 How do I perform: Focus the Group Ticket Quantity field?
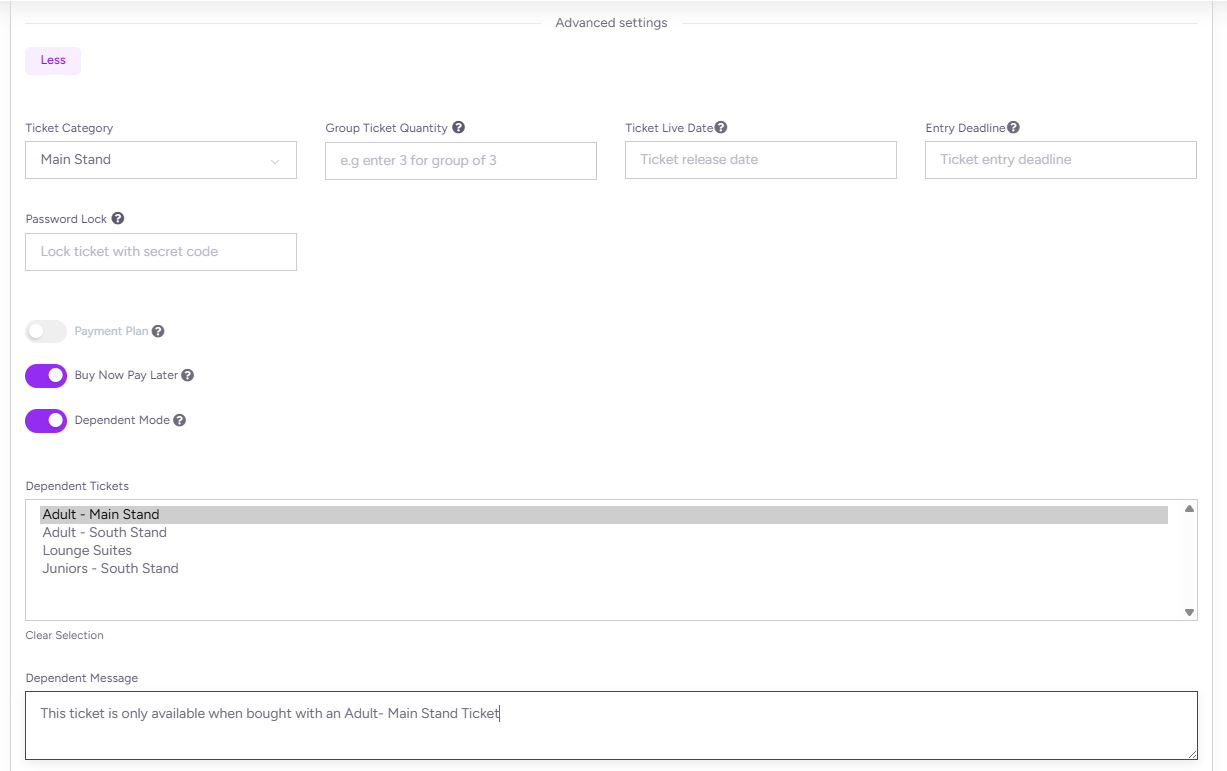[x=460, y=160]
